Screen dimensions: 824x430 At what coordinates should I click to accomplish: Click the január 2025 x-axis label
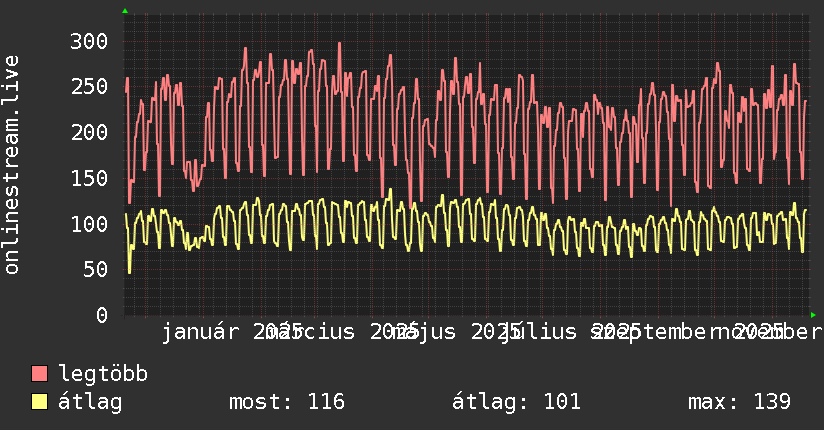coord(231,332)
